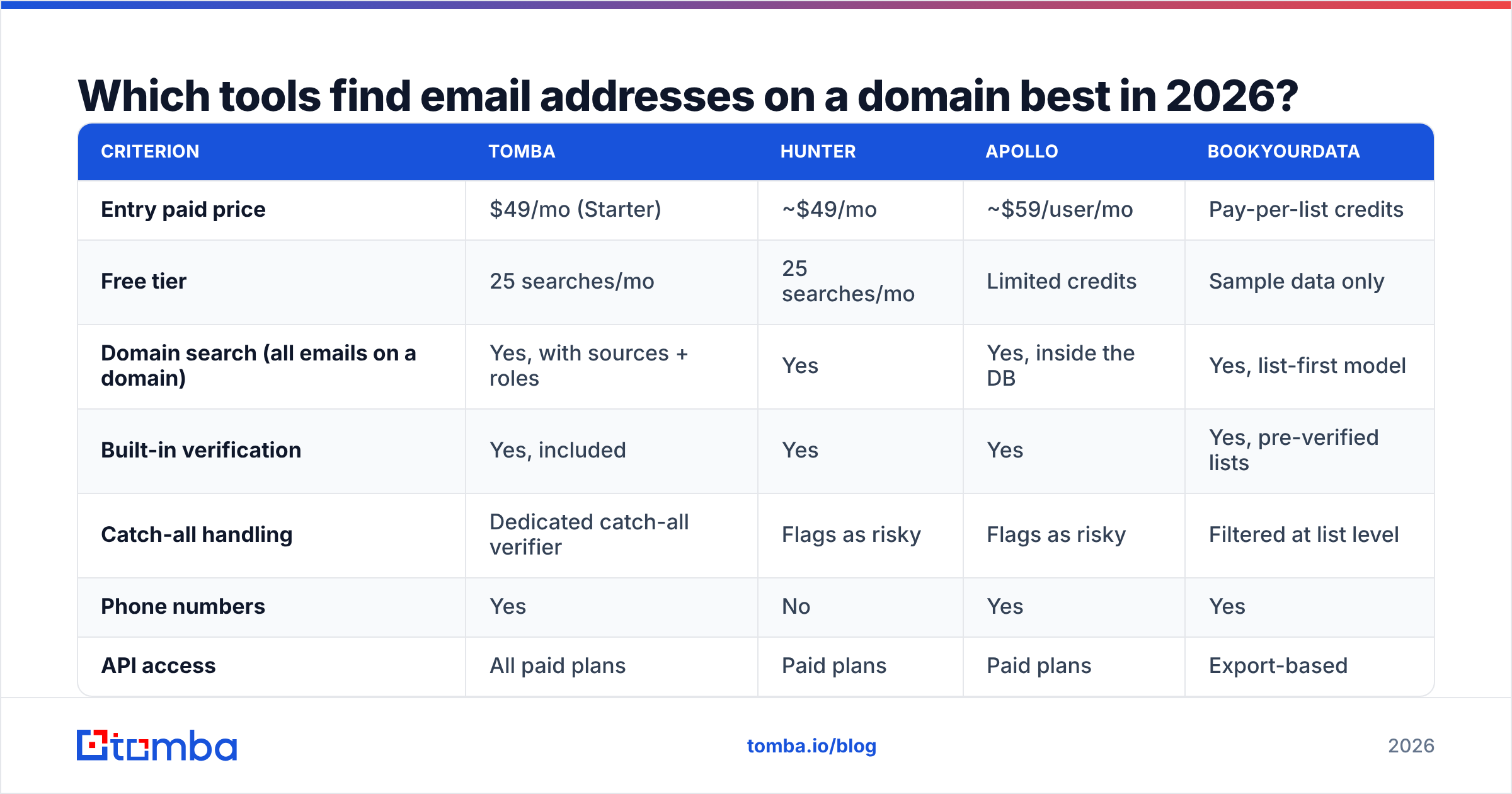
Task: Select the 'Filtered at list level' cell
Action: (x=1303, y=534)
